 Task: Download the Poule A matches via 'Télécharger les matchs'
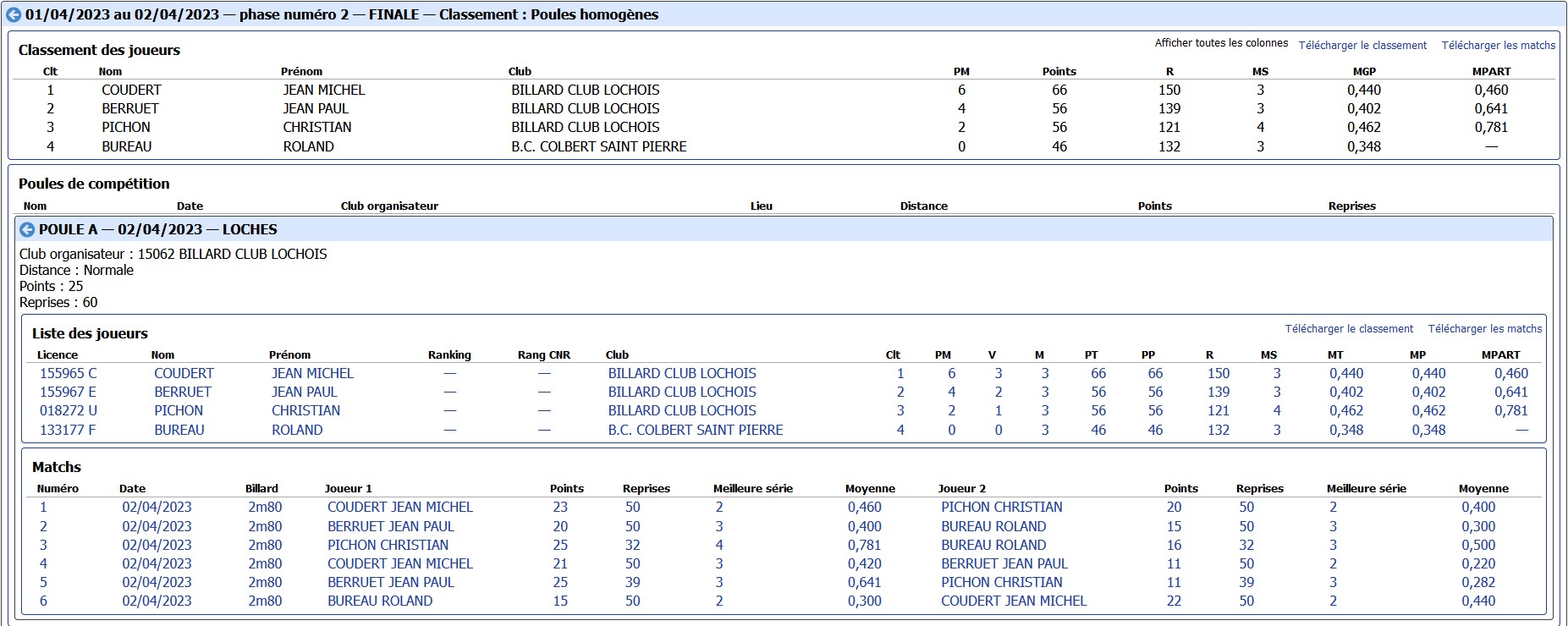[1485, 329]
